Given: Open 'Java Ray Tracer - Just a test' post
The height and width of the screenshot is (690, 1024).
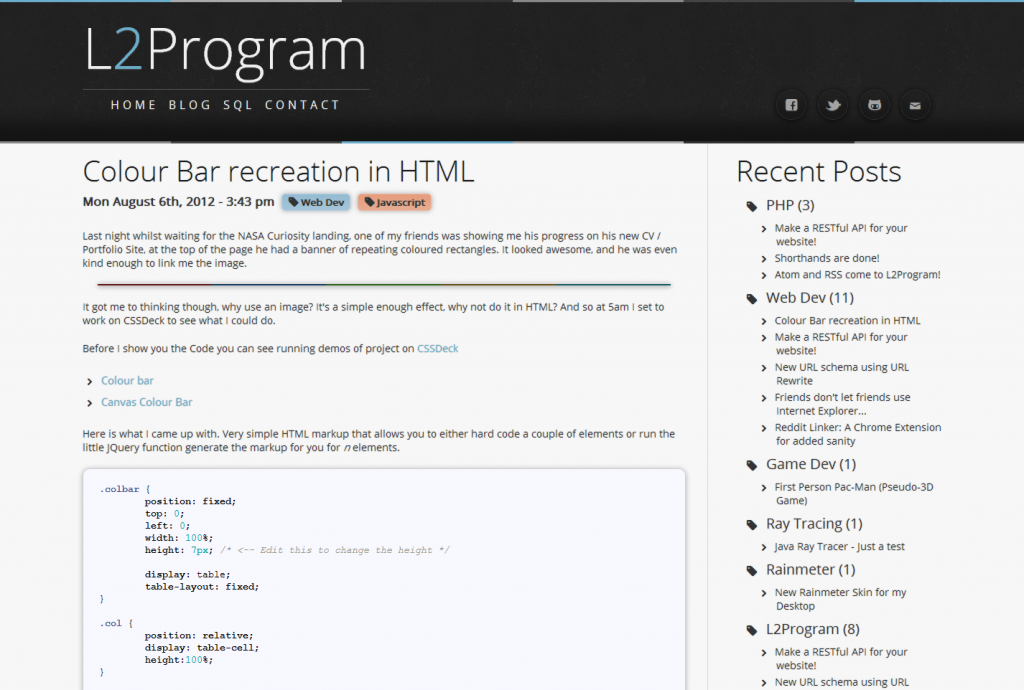Looking at the screenshot, I should [839, 546].
